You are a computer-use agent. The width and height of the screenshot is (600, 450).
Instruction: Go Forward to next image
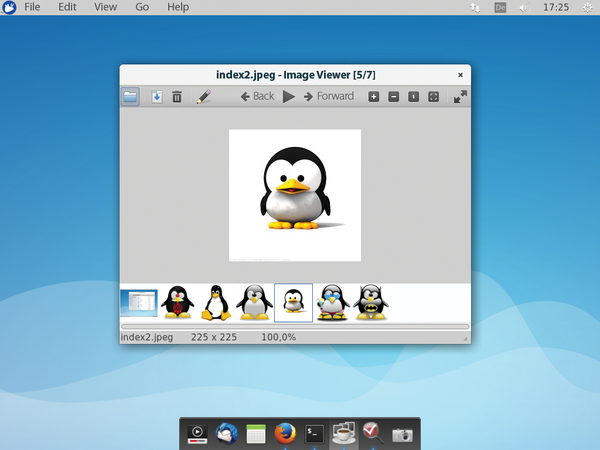329,96
